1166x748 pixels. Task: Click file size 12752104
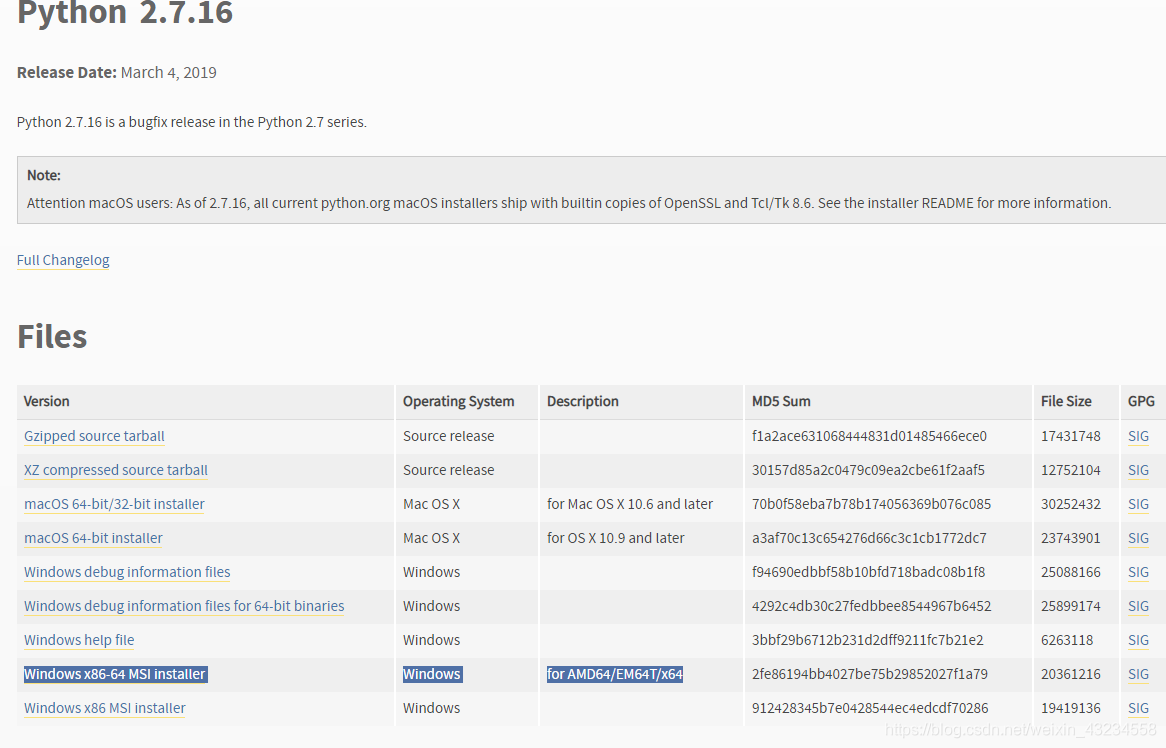(x=1071, y=471)
